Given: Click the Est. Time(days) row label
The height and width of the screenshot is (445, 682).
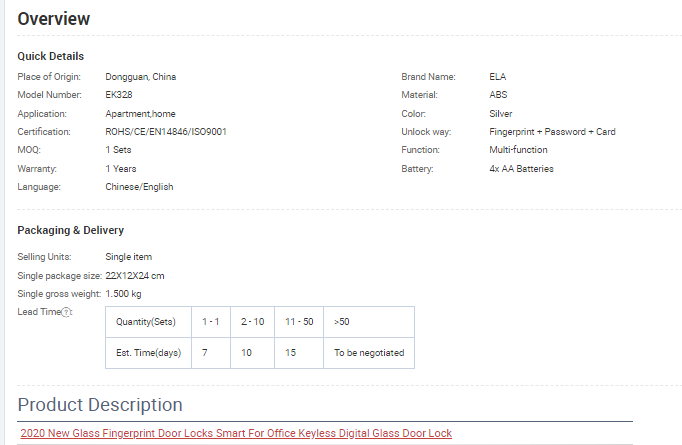Looking at the screenshot, I should point(148,353).
